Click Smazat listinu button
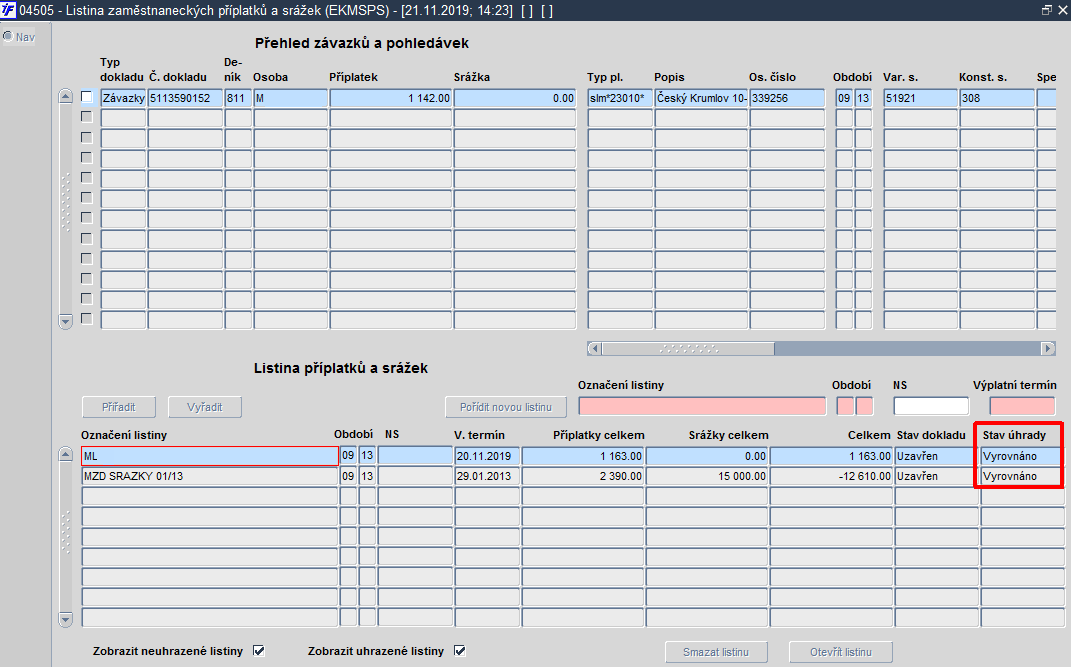Image resolution: width=1071 pixels, height=667 pixels. click(716, 652)
